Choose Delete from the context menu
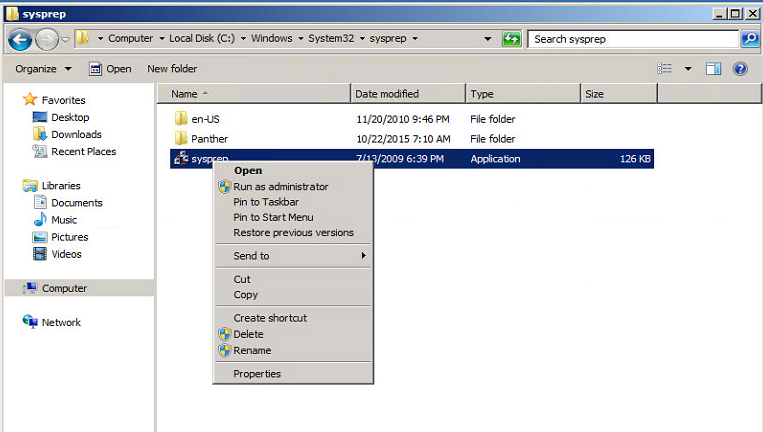 tap(293, 334)
